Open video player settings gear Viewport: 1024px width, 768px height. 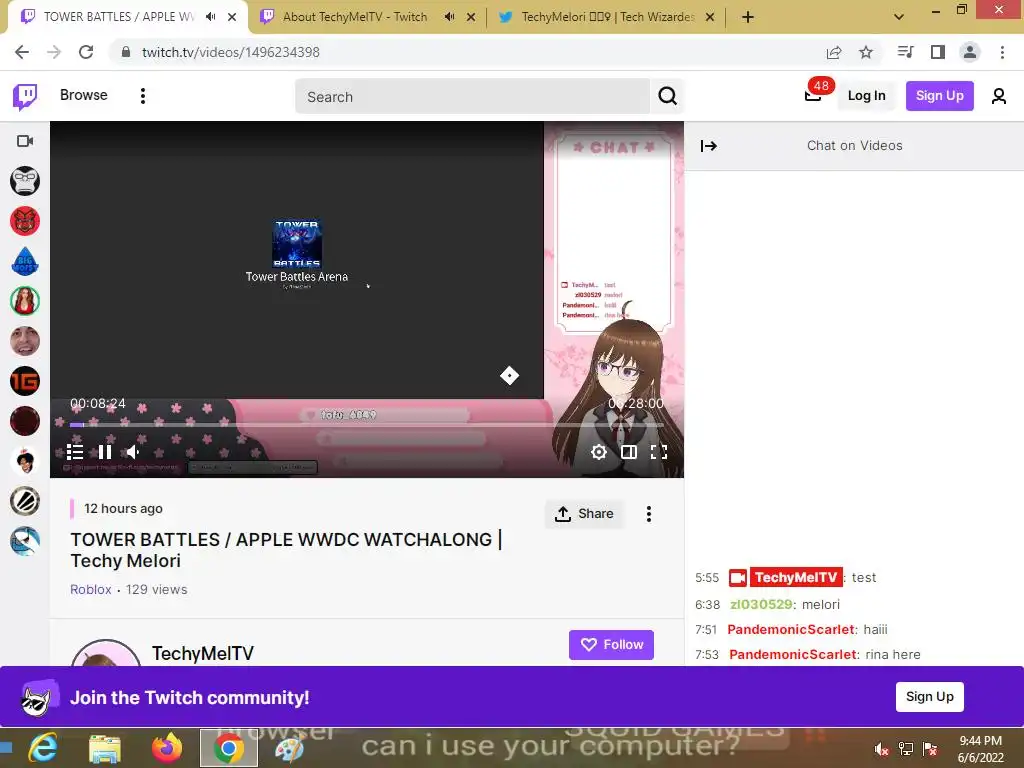(599, 452)
